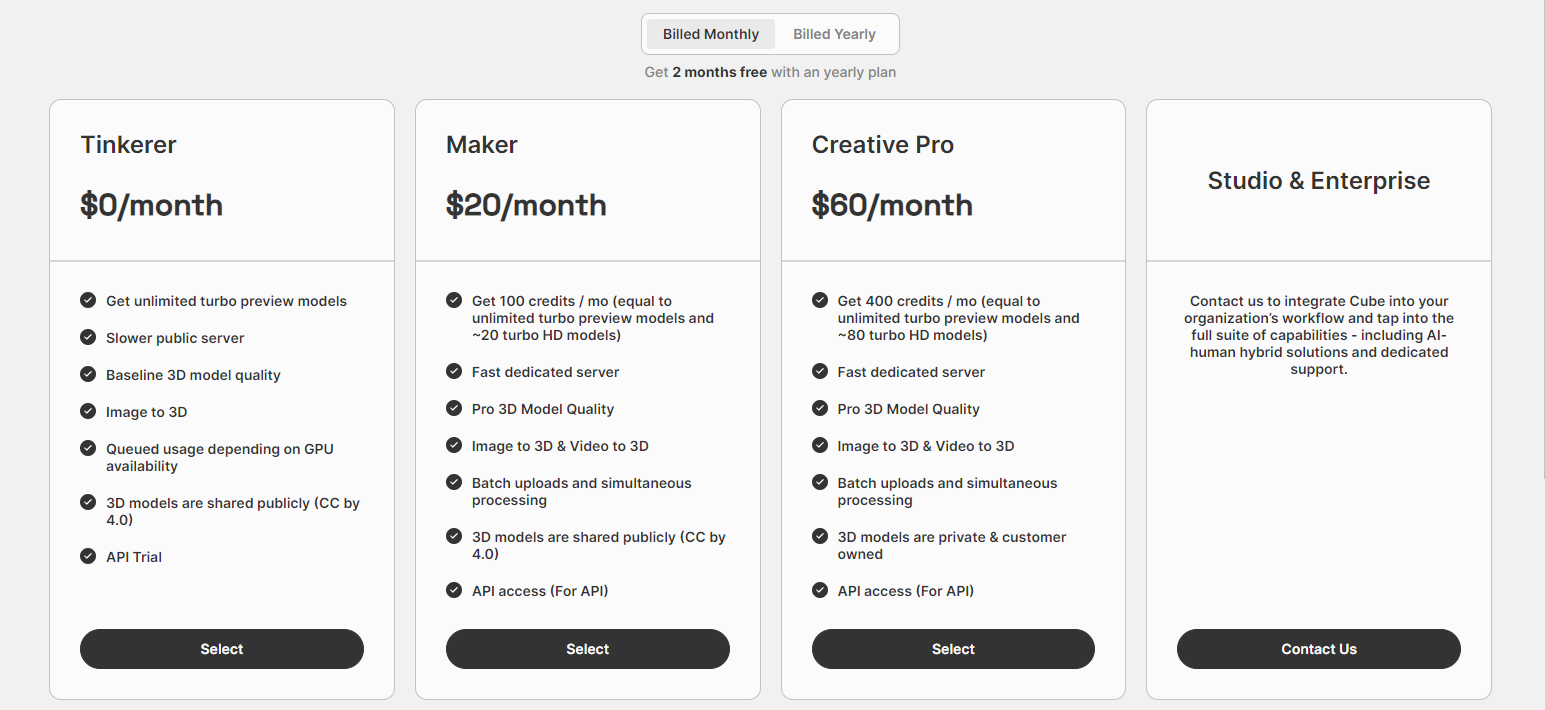This screenshot has width=1545, height=710.
Task: Click the Tinkerer plan heading
Action: pyautogui.click(x=128, y=145)
